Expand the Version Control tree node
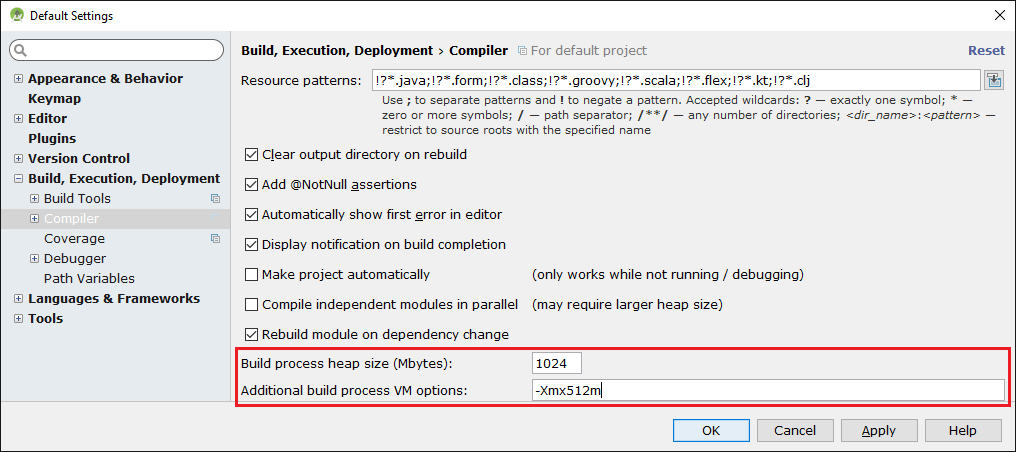Screen dimensions: 1016x452 (18, 159)
